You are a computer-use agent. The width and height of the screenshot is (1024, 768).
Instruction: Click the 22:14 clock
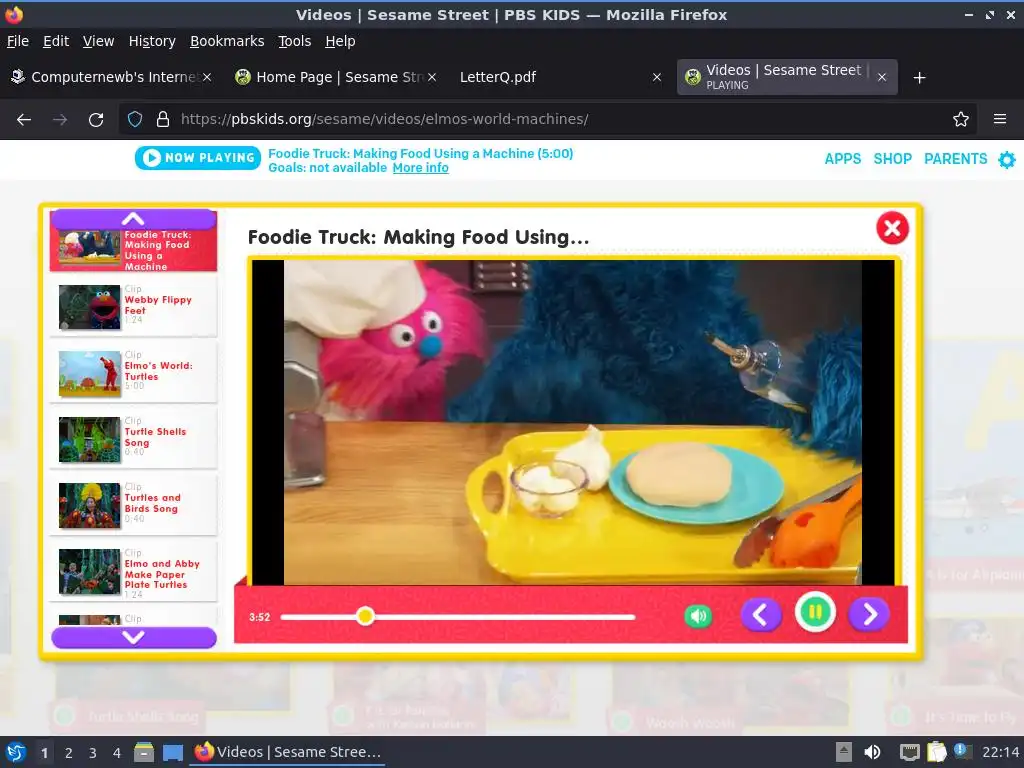tap(1000, 752)
